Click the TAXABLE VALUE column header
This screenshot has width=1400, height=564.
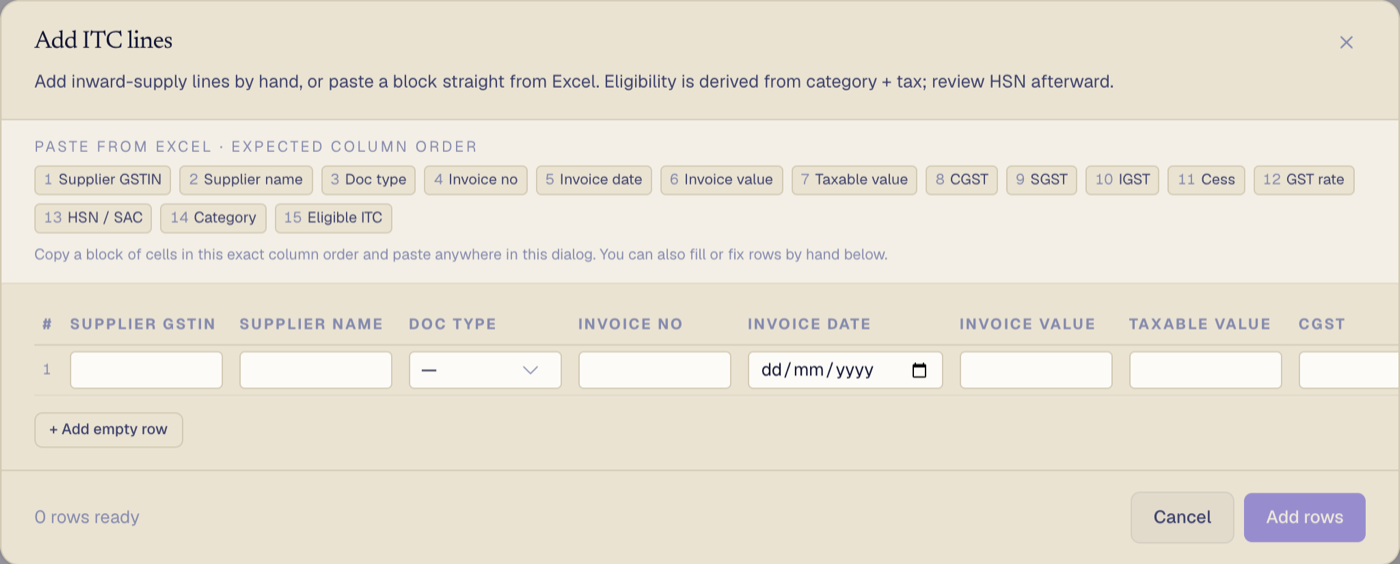(x=1200, y=324)
